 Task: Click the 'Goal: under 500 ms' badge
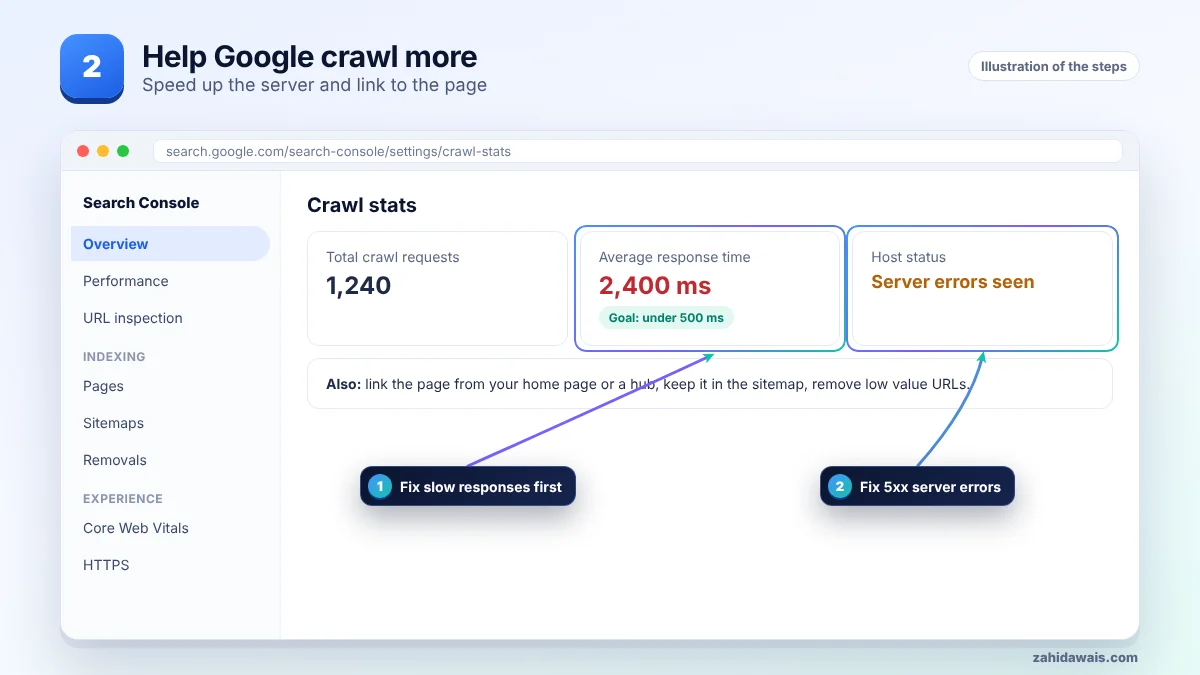tap(666, 318)
